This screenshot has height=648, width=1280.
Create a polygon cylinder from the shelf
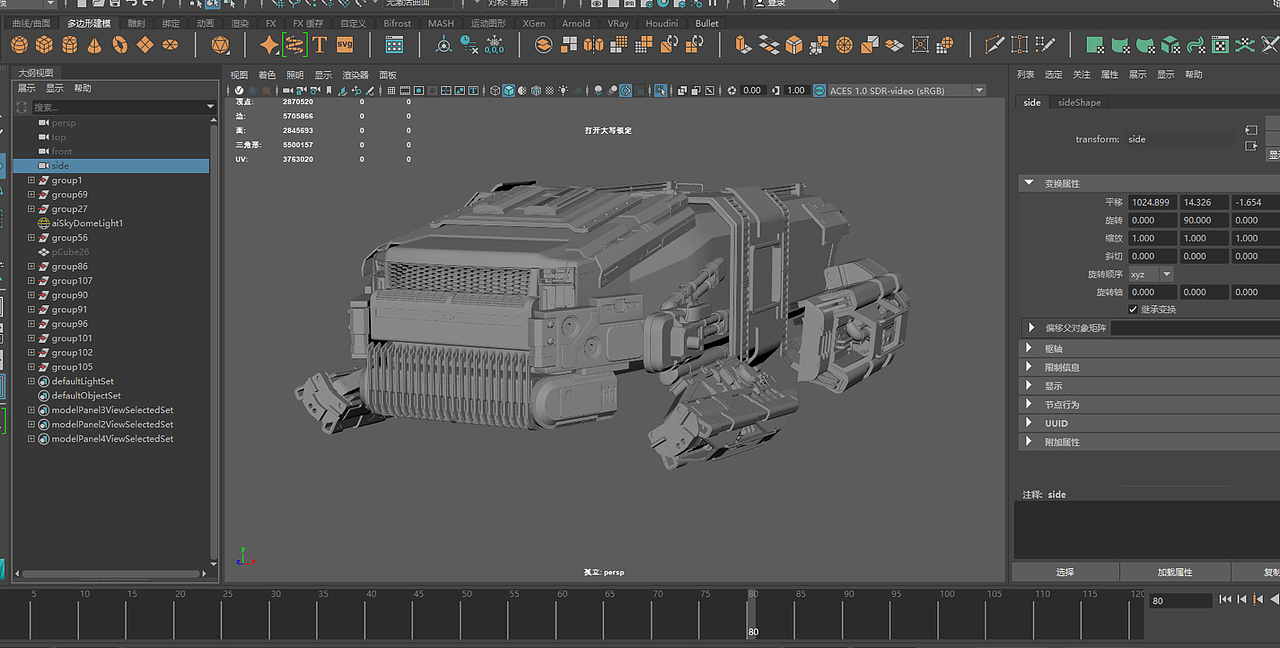pos(70,44)
